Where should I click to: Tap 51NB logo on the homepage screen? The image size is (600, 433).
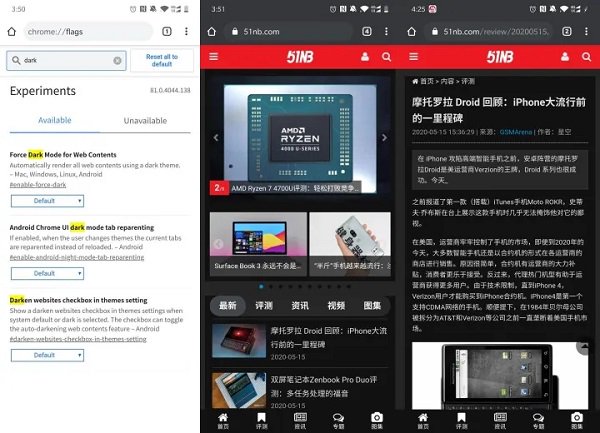tap(300, 57)
